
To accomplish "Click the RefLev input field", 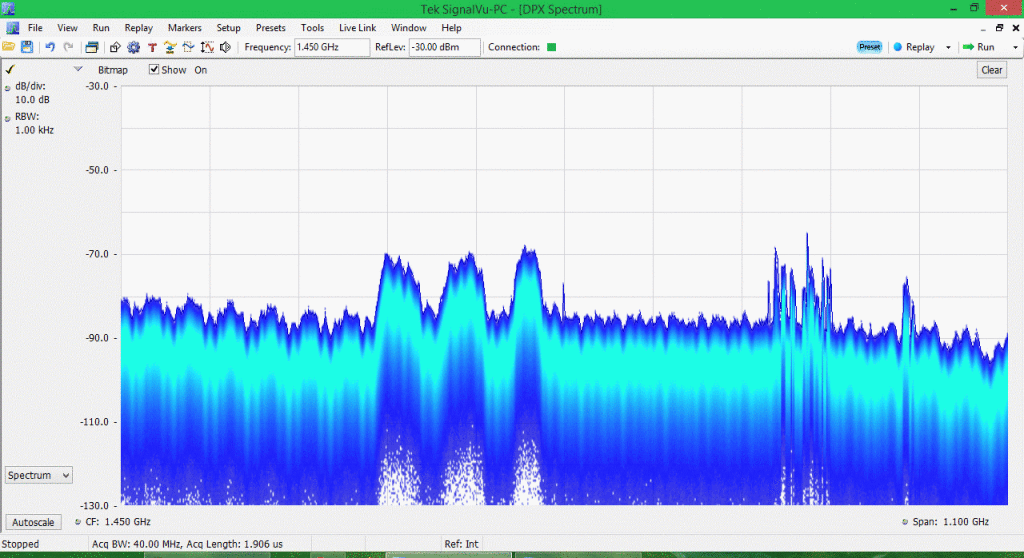I will [x=444, y=47].
